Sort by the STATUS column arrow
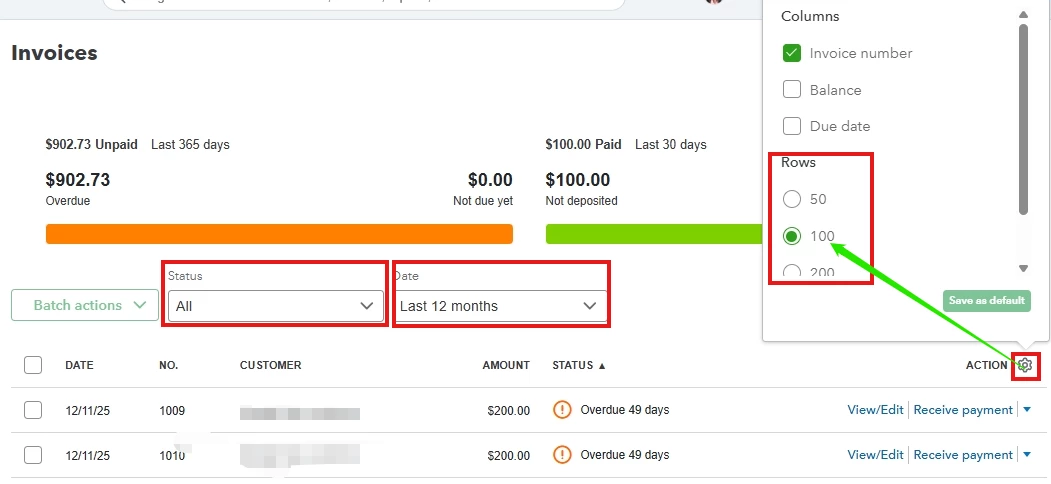The width and height of the screenshot is (1051, 484). (601, 366)
